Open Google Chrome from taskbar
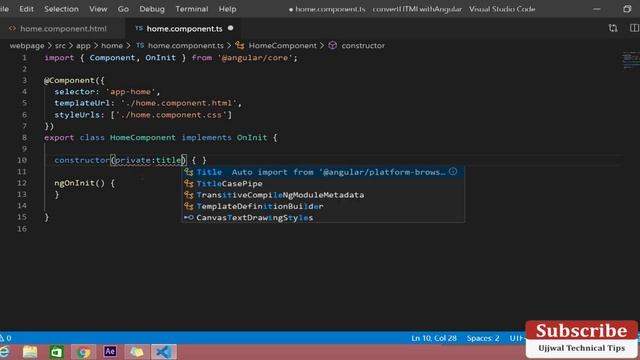The image size is (640, 360). pos(83,352)
